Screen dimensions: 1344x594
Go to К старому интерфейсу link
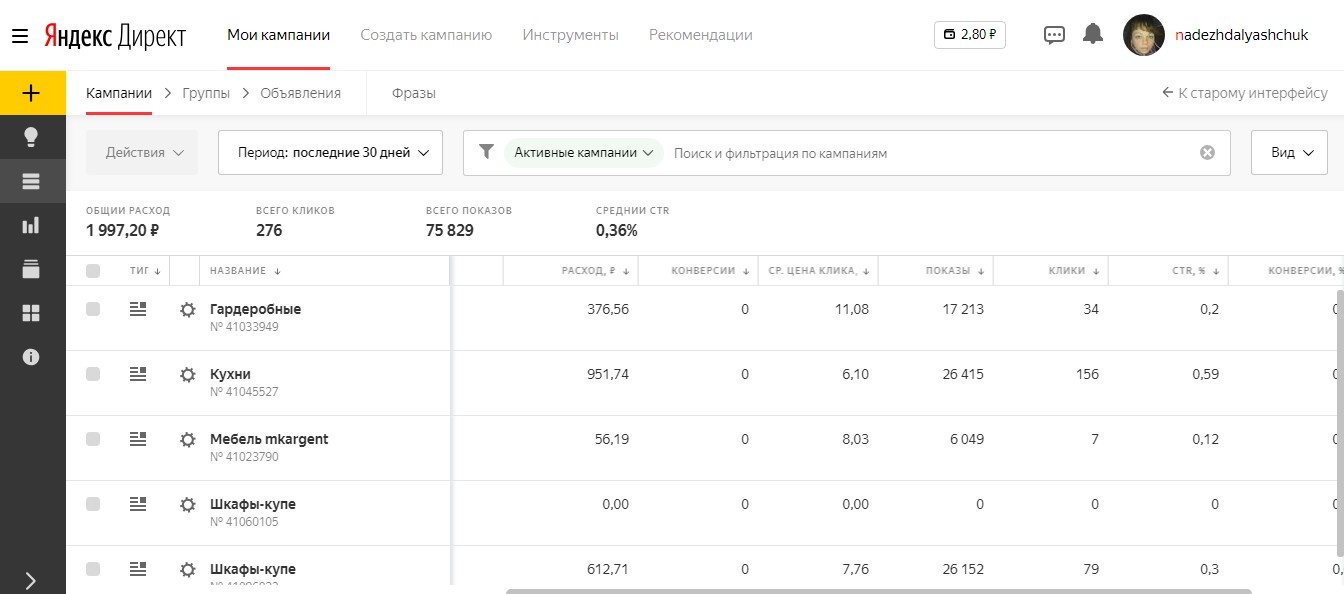[1245, 93]
